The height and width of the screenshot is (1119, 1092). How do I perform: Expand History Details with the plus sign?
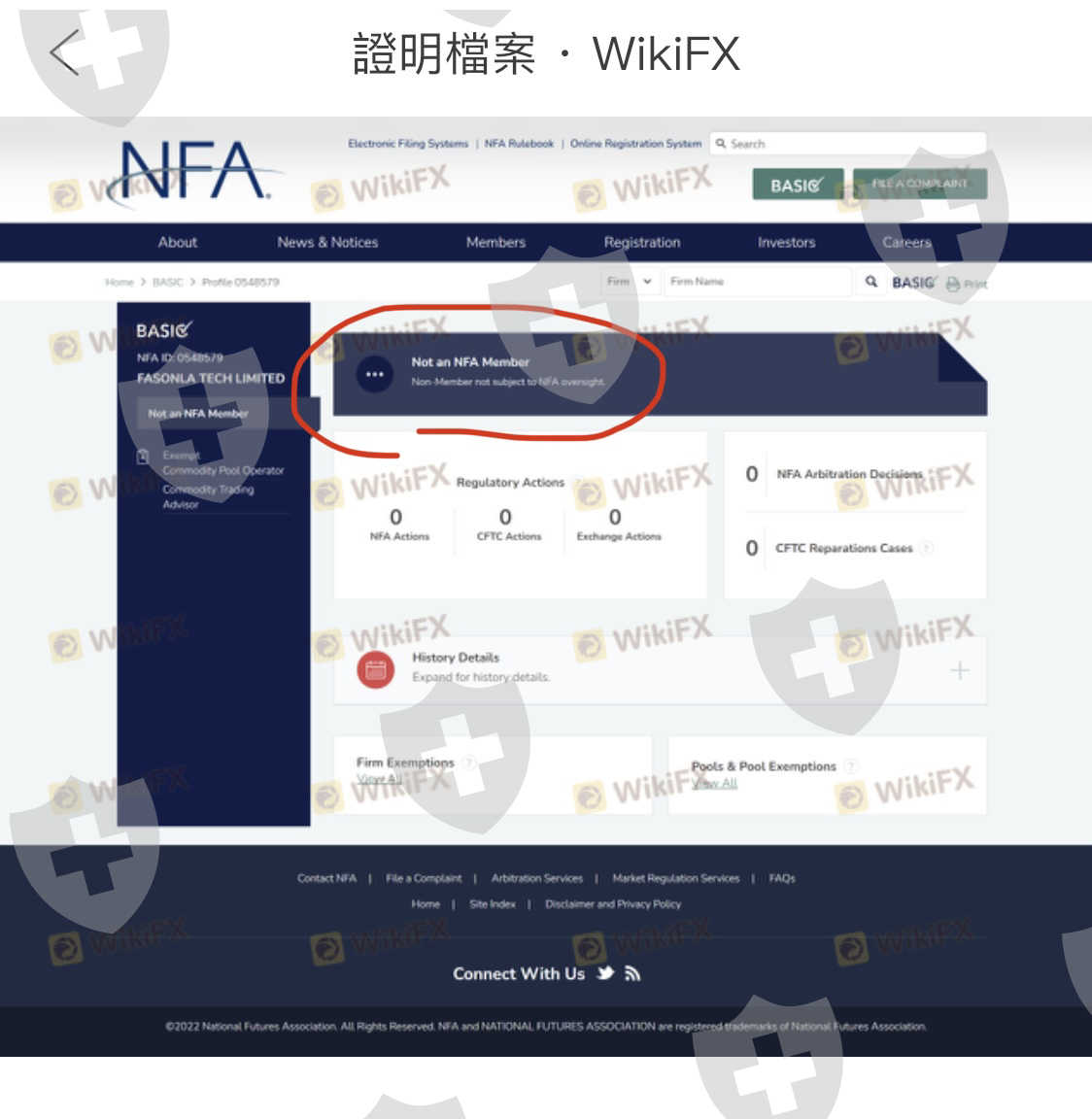coord(960,670)
